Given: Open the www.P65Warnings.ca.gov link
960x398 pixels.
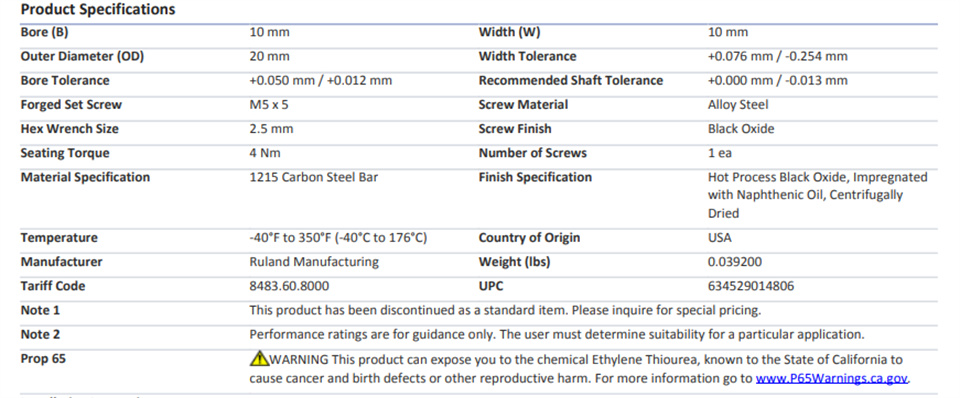Looking at the screenshot, I should click(x=832, y=378).
